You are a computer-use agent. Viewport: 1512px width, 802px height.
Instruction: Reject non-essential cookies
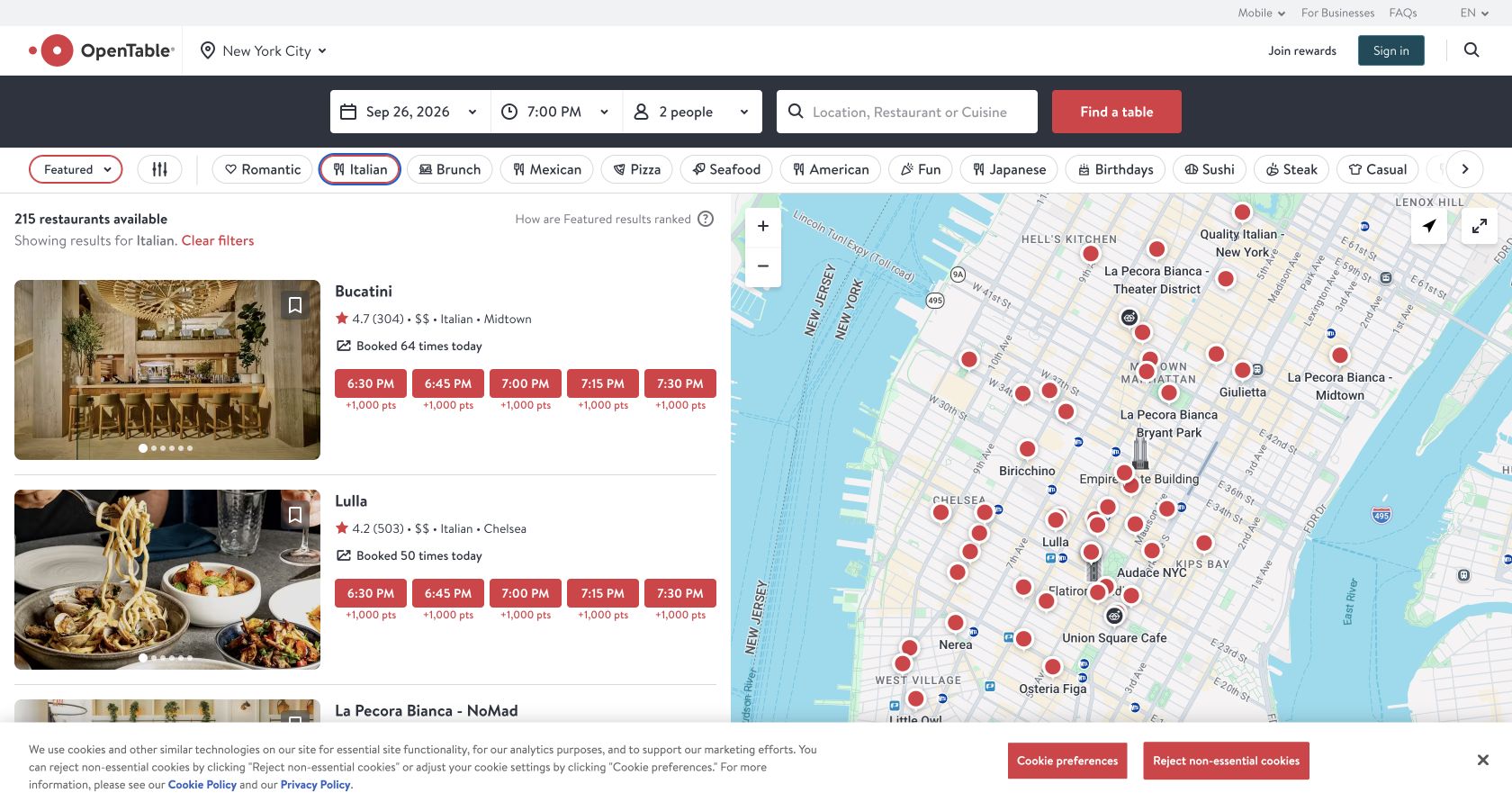tap(1226, 761)
